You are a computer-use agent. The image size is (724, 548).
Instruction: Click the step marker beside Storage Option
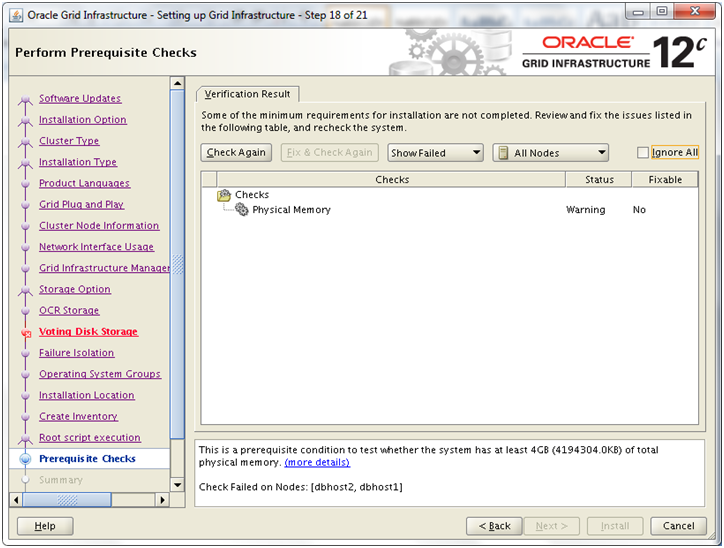pyautogui.click(x=25, y=290)
